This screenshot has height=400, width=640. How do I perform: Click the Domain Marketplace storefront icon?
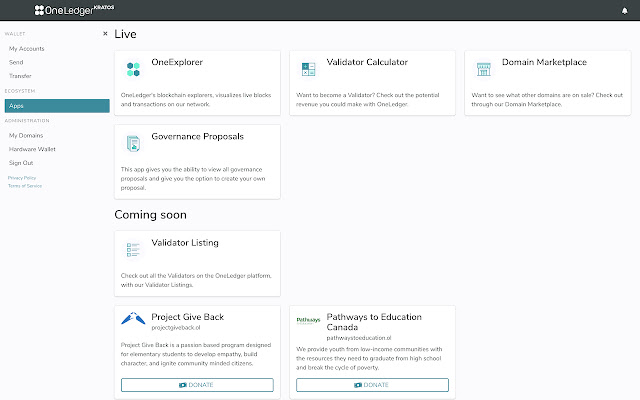(484, 69)
